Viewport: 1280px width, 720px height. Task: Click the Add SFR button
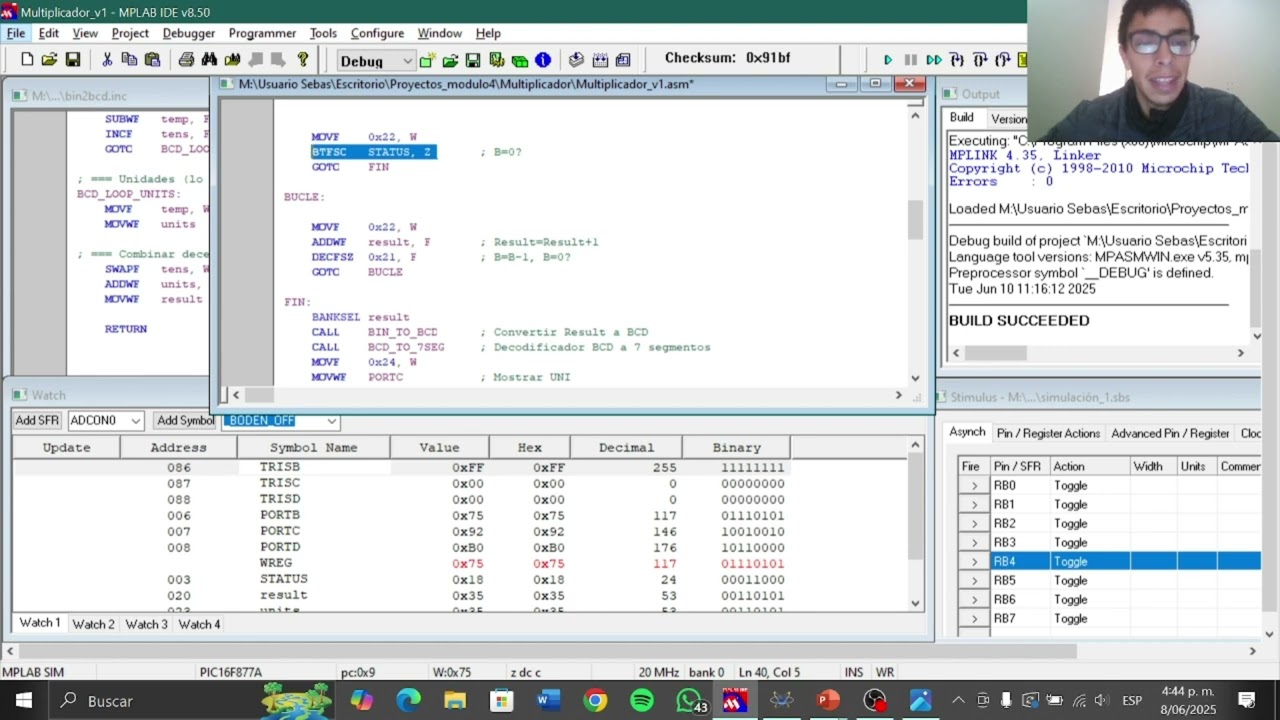(x=37, y=421)
